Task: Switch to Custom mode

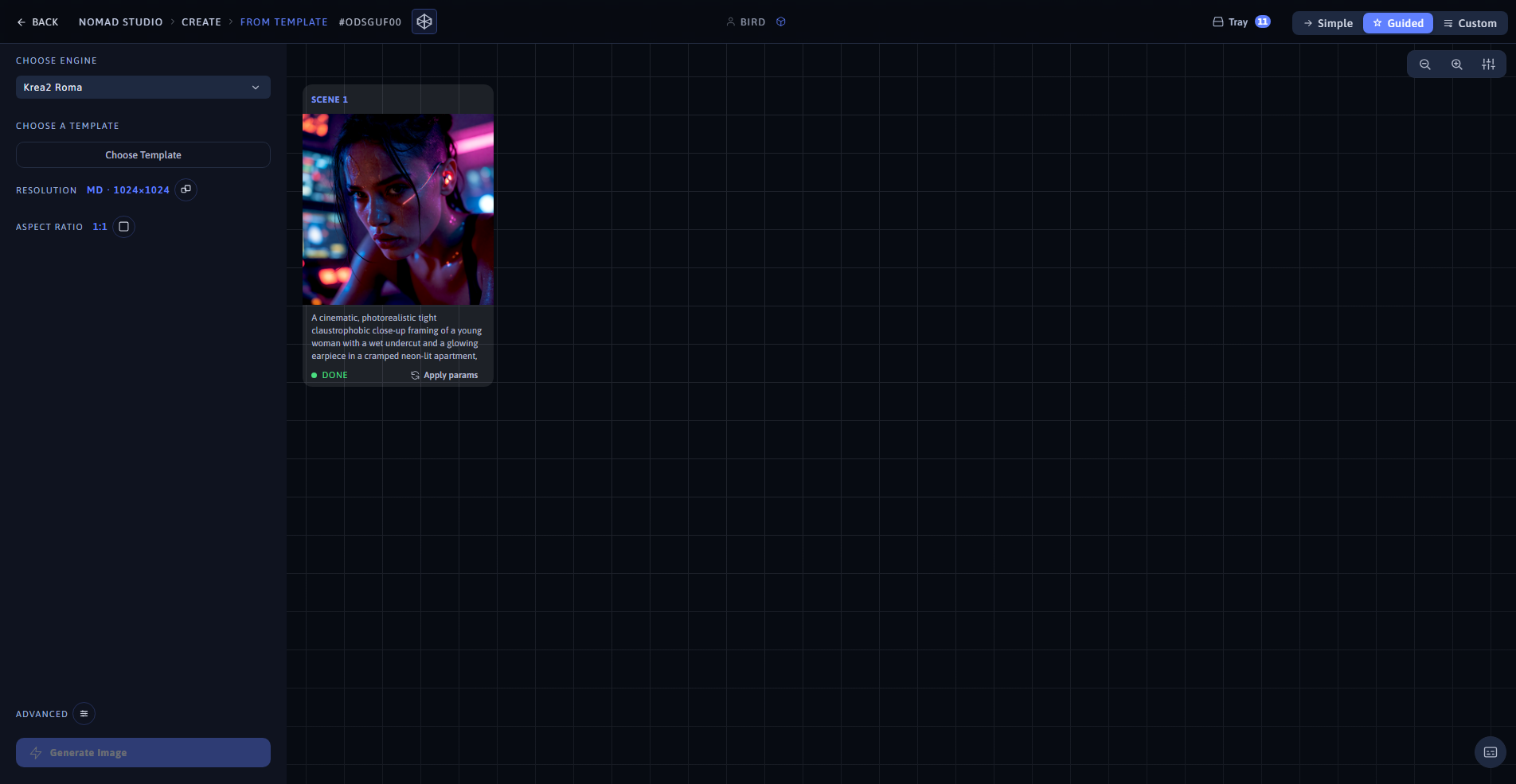Action: 1470,23
